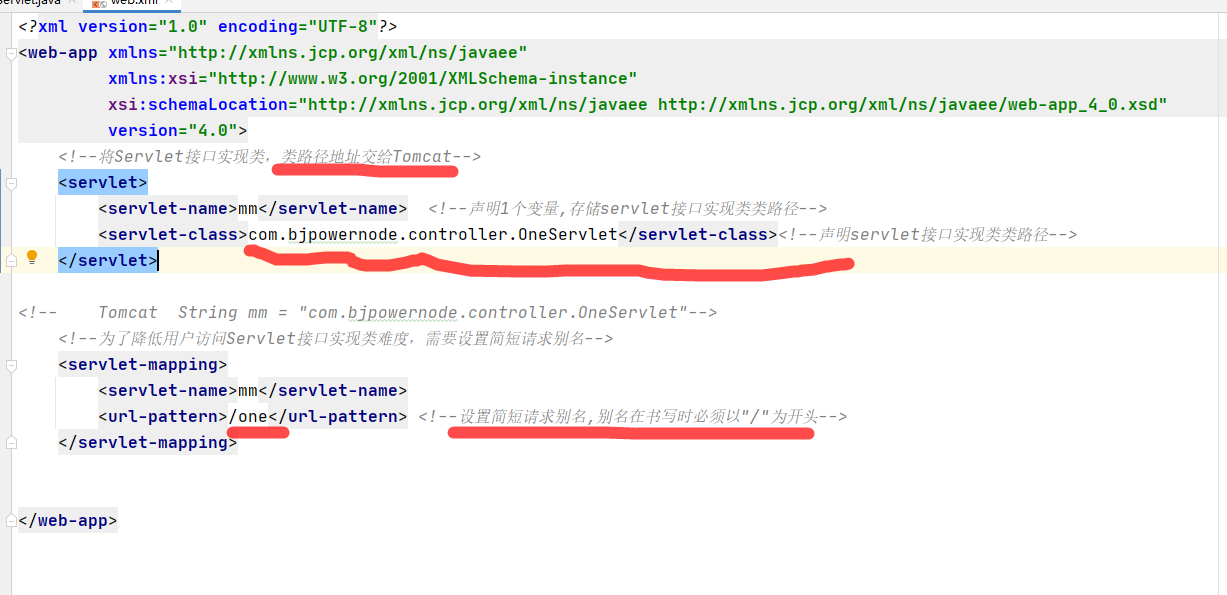Click the xsi:schemaLocation attribute name
The width and height of the screenshot is (1227, 595).
(x=198, y=104)
